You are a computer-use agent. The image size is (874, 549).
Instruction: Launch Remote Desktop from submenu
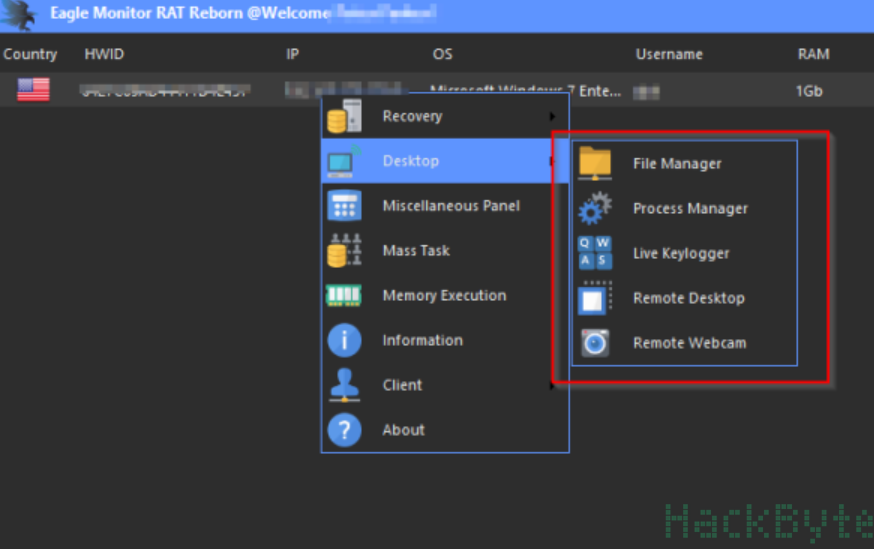tap(684, 298)
